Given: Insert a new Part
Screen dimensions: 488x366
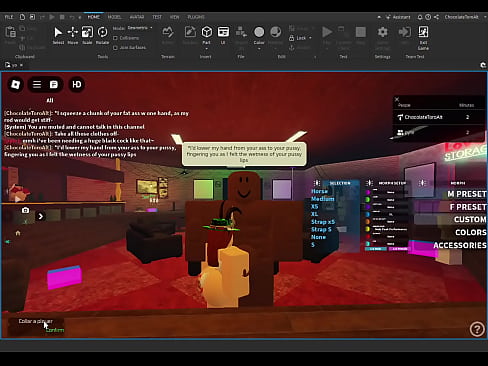Looking at the screenshot, I should tap(207, 35).
